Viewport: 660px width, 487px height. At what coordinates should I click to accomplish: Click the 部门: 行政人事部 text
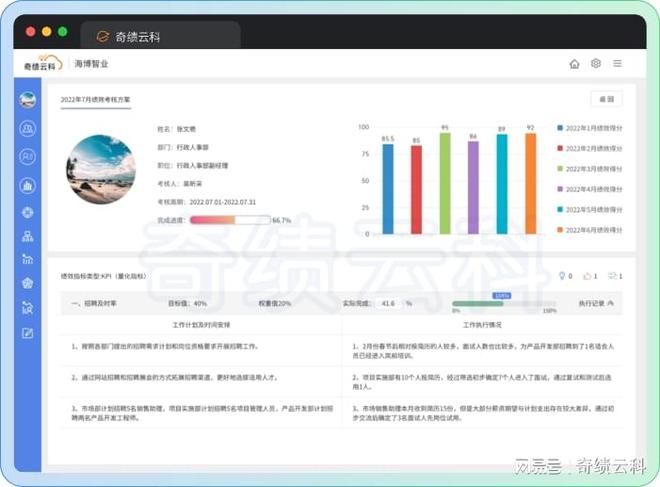coord(183,147)
